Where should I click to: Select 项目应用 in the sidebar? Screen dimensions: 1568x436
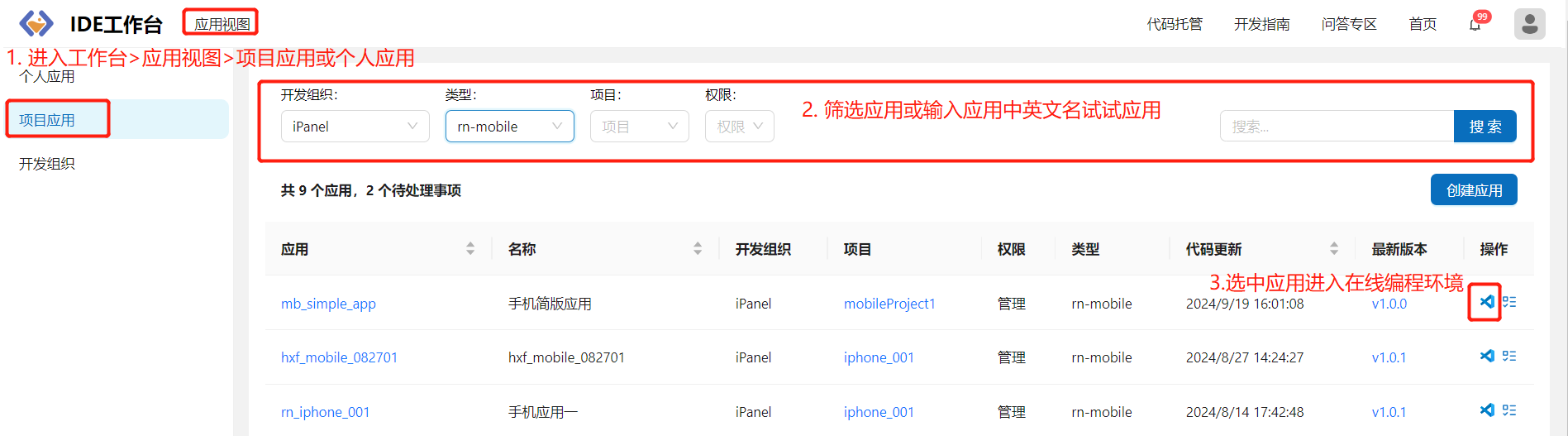click(x=47, y=120)
